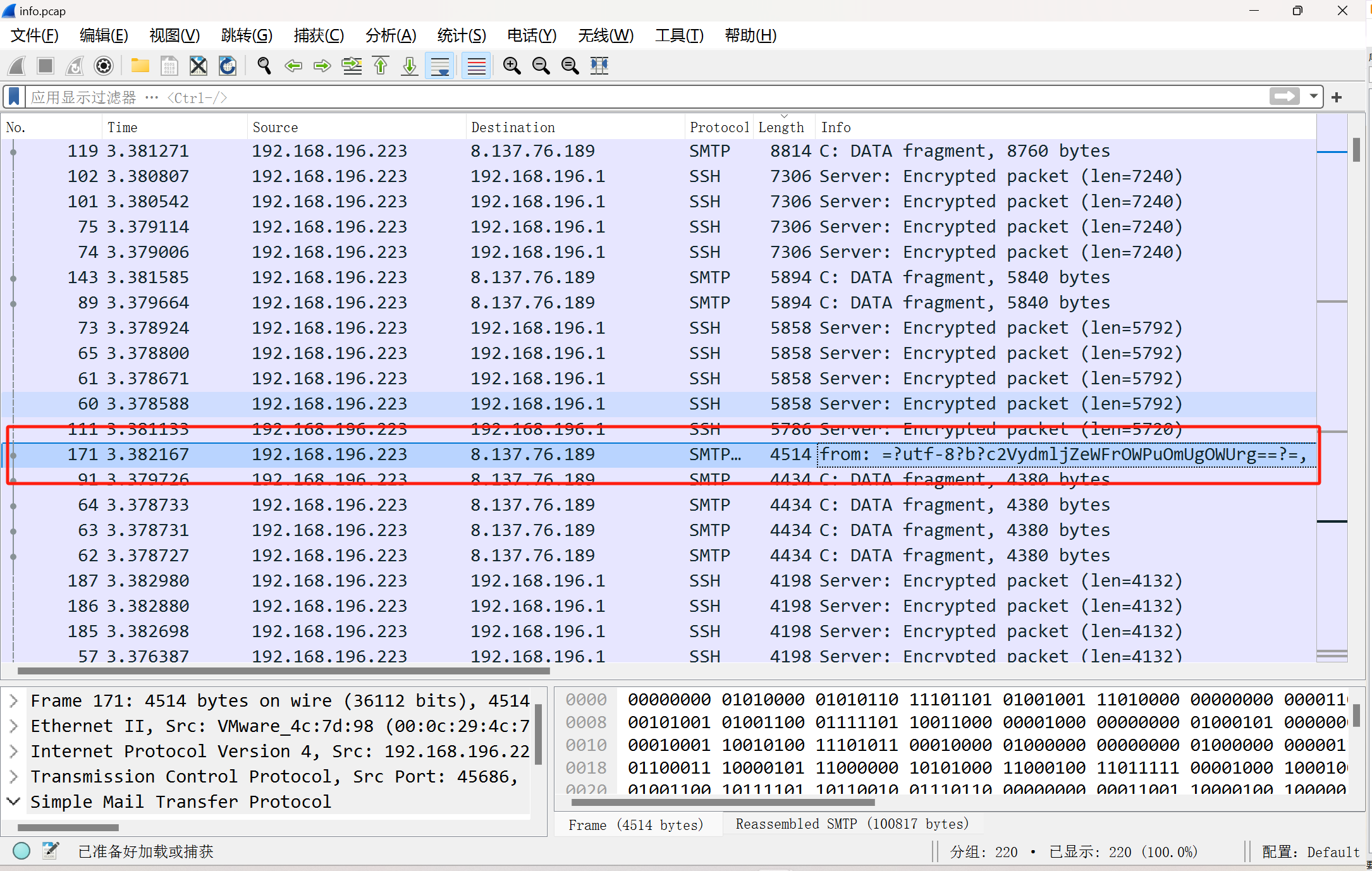Toggle auto-scroll during live capture
Viewport: 1372px width, 871px height.
pyautogui.click(x=440, y=66)
